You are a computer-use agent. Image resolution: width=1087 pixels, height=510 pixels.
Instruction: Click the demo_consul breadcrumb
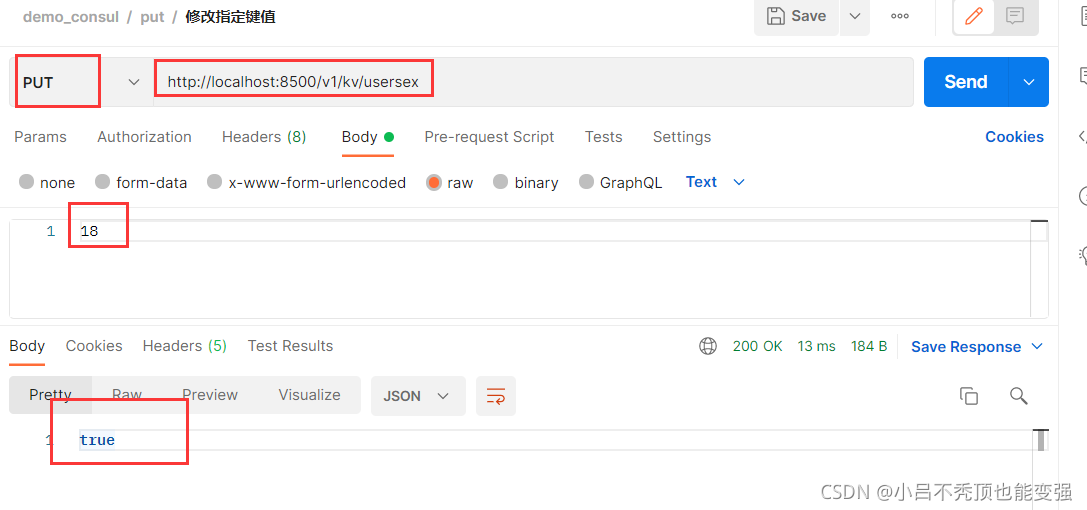[71, 17]
